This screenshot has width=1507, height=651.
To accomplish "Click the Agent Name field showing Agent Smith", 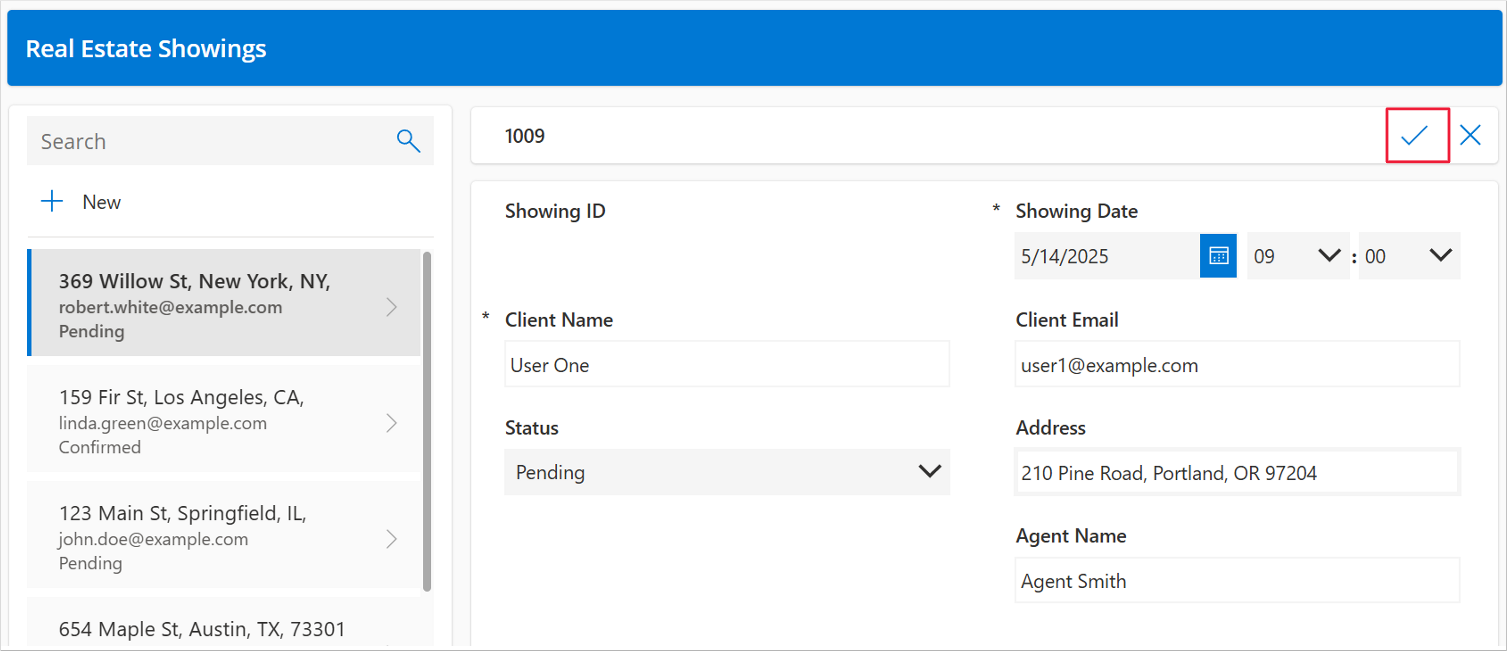I will pyautogui.click(x=1236, y=580).
